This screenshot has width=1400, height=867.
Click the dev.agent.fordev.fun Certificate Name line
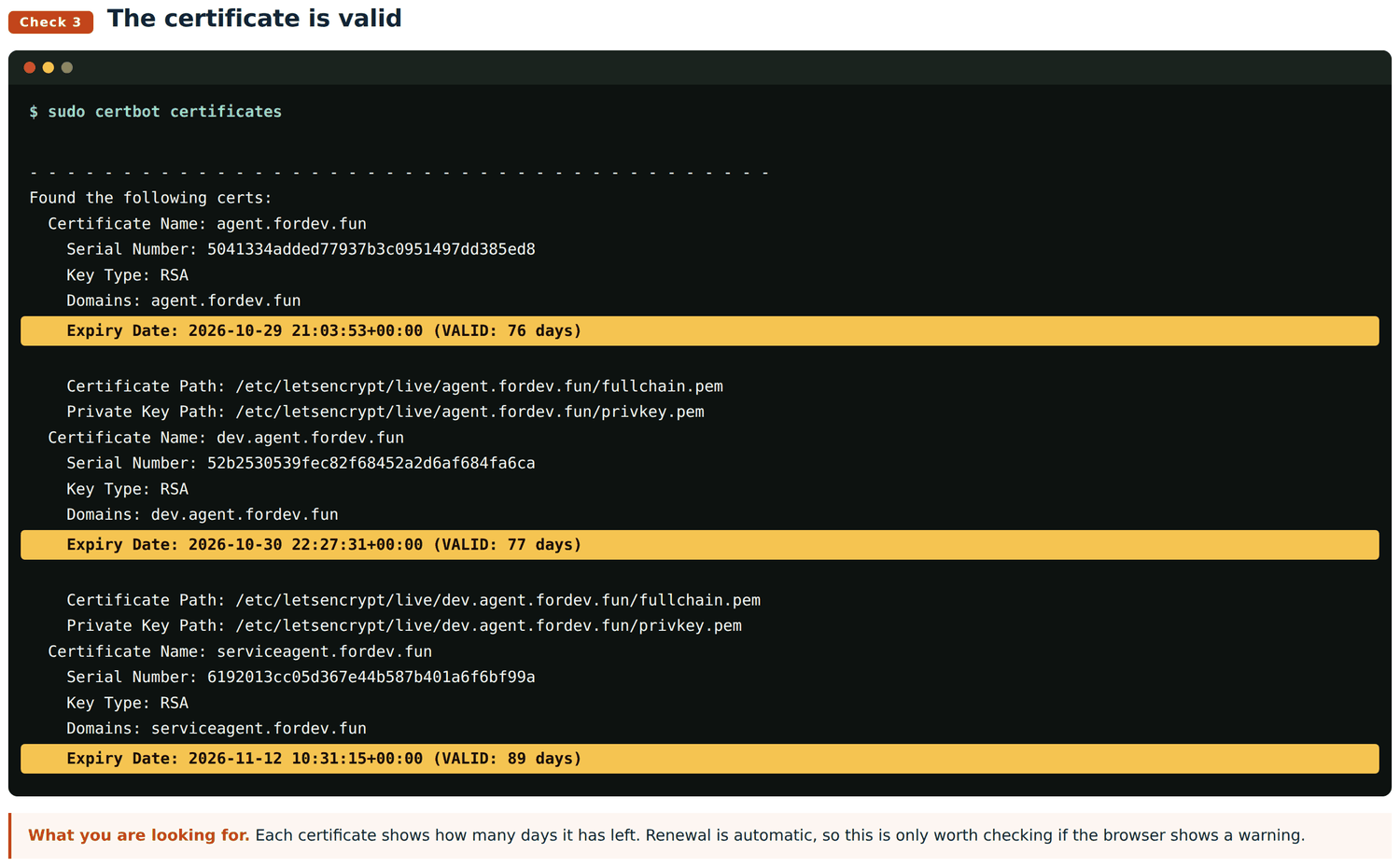click(226, 438)
